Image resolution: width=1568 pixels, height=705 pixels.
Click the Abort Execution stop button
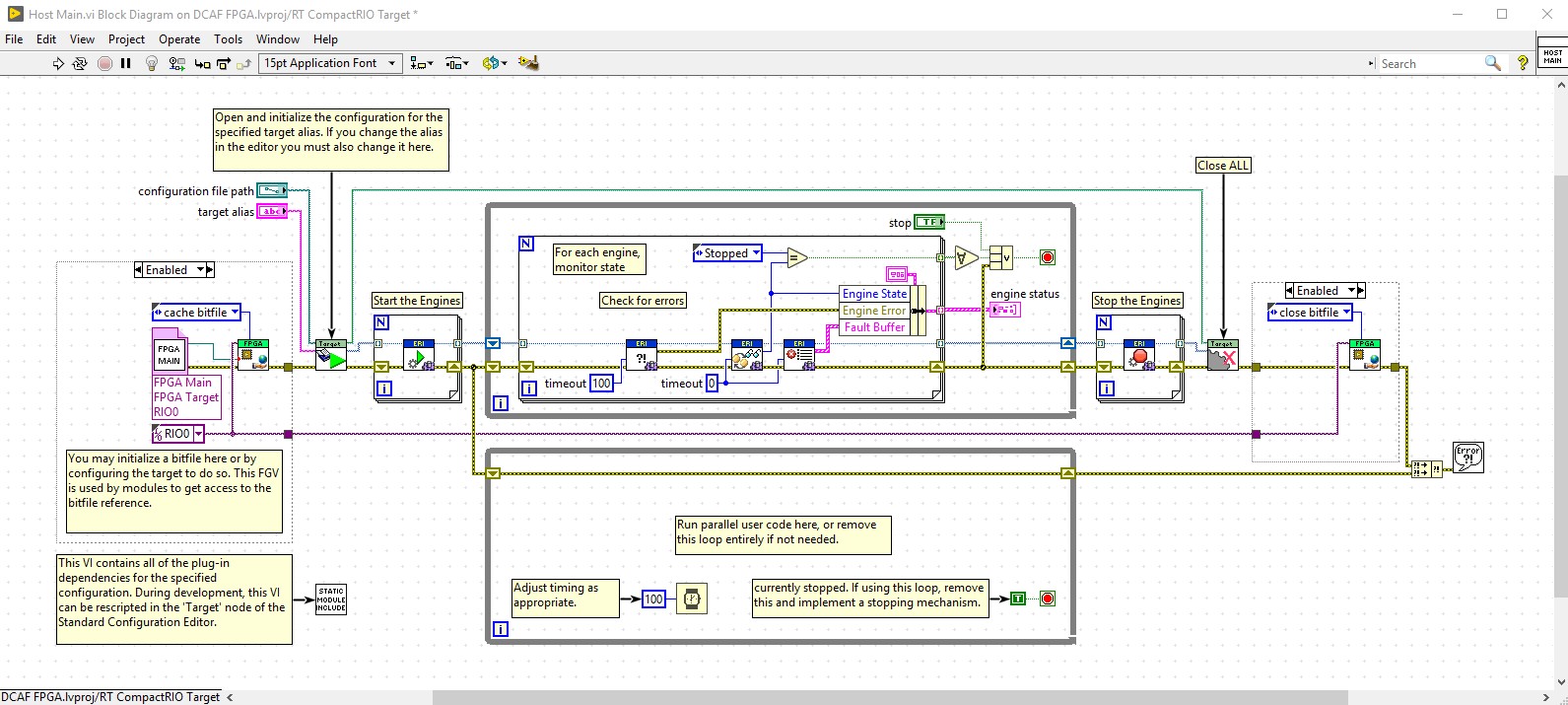[x=104, y=63]
